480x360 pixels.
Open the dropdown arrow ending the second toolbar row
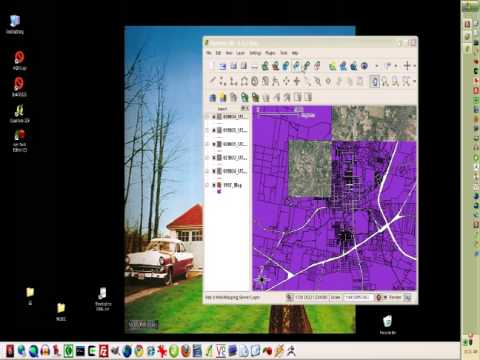pos(414,81)
